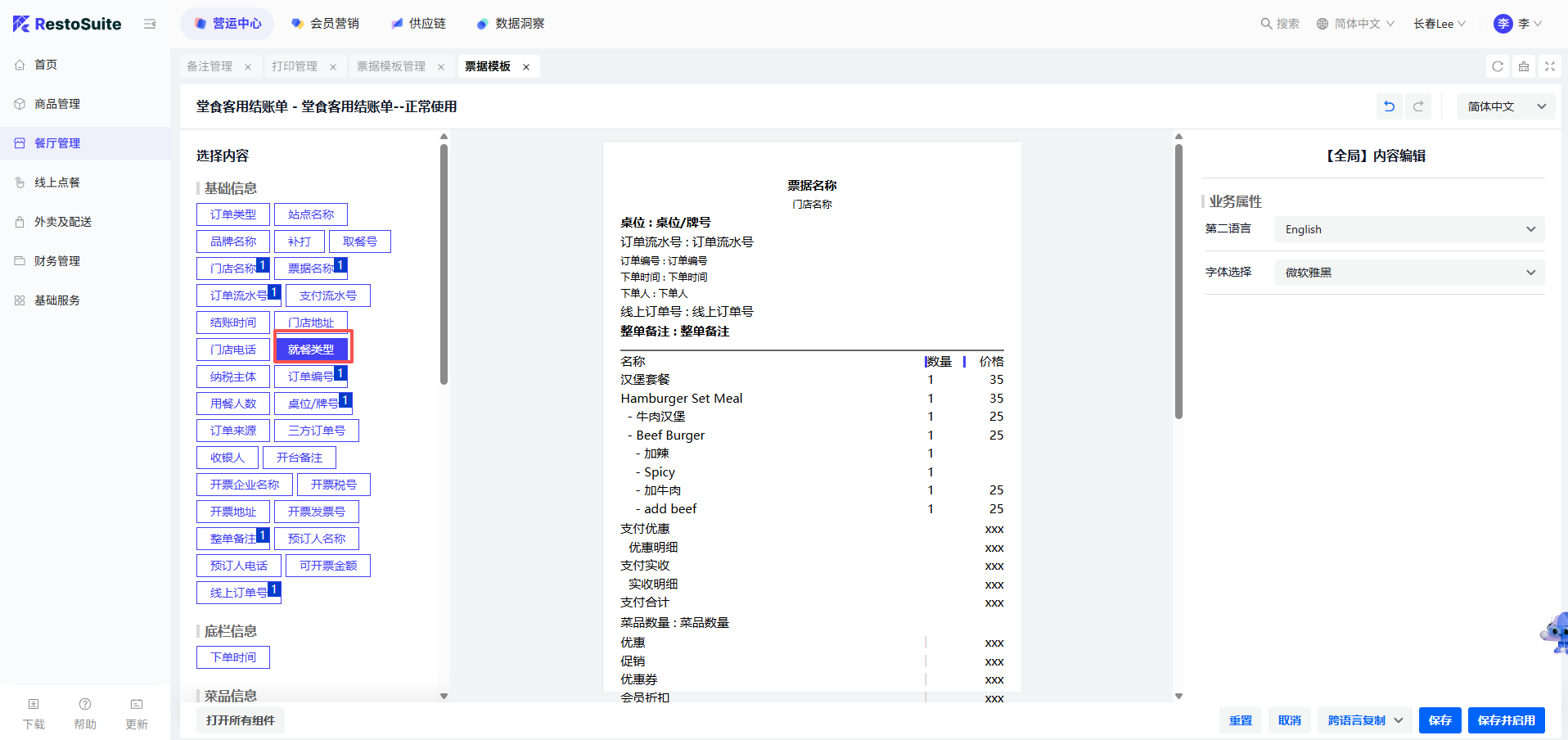This screenshot has height=740, width=1568.
Task: Click the download icon at bottom left
Action: [34, 705]
